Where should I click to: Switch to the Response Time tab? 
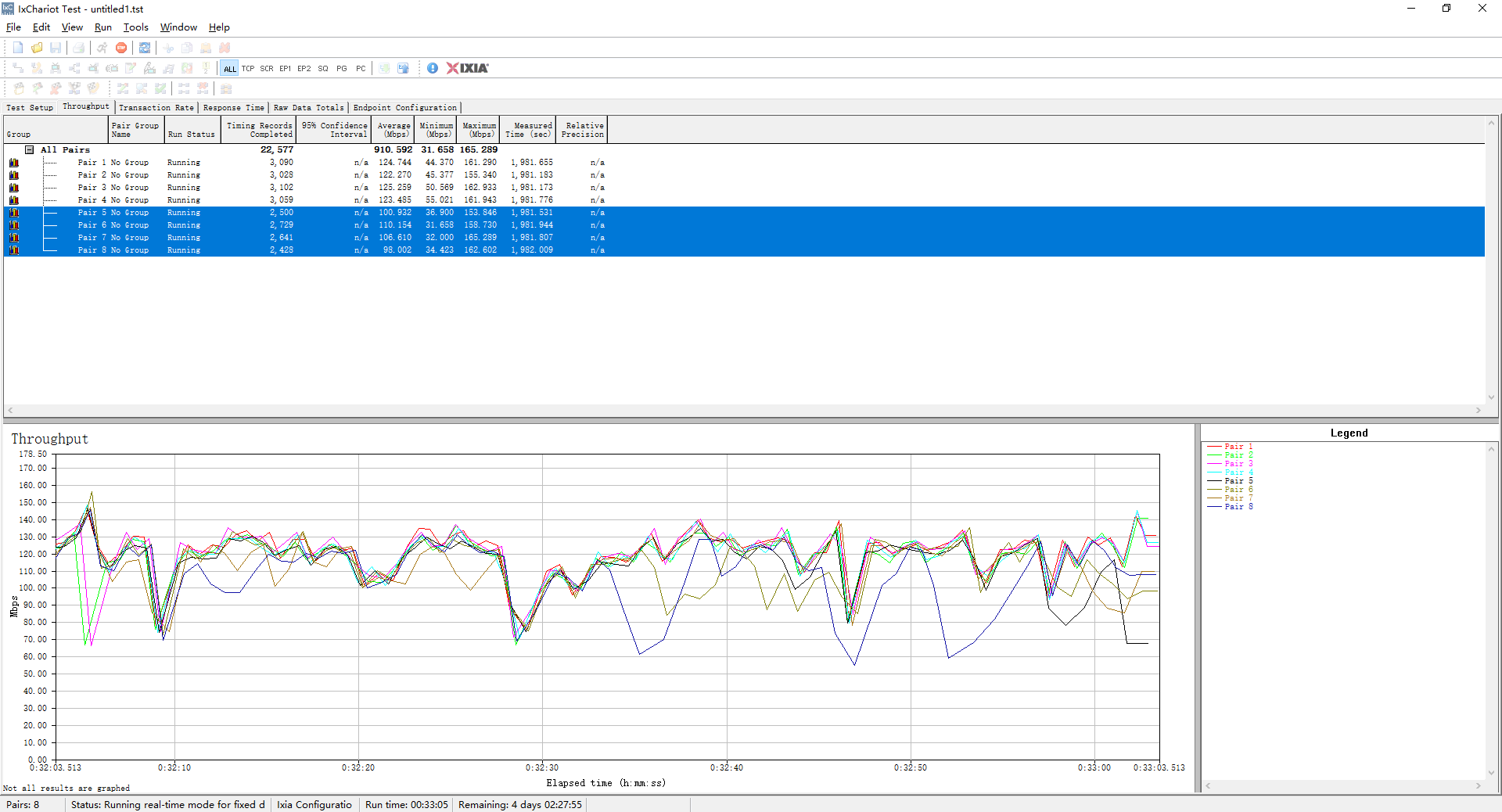pos(234,108)
